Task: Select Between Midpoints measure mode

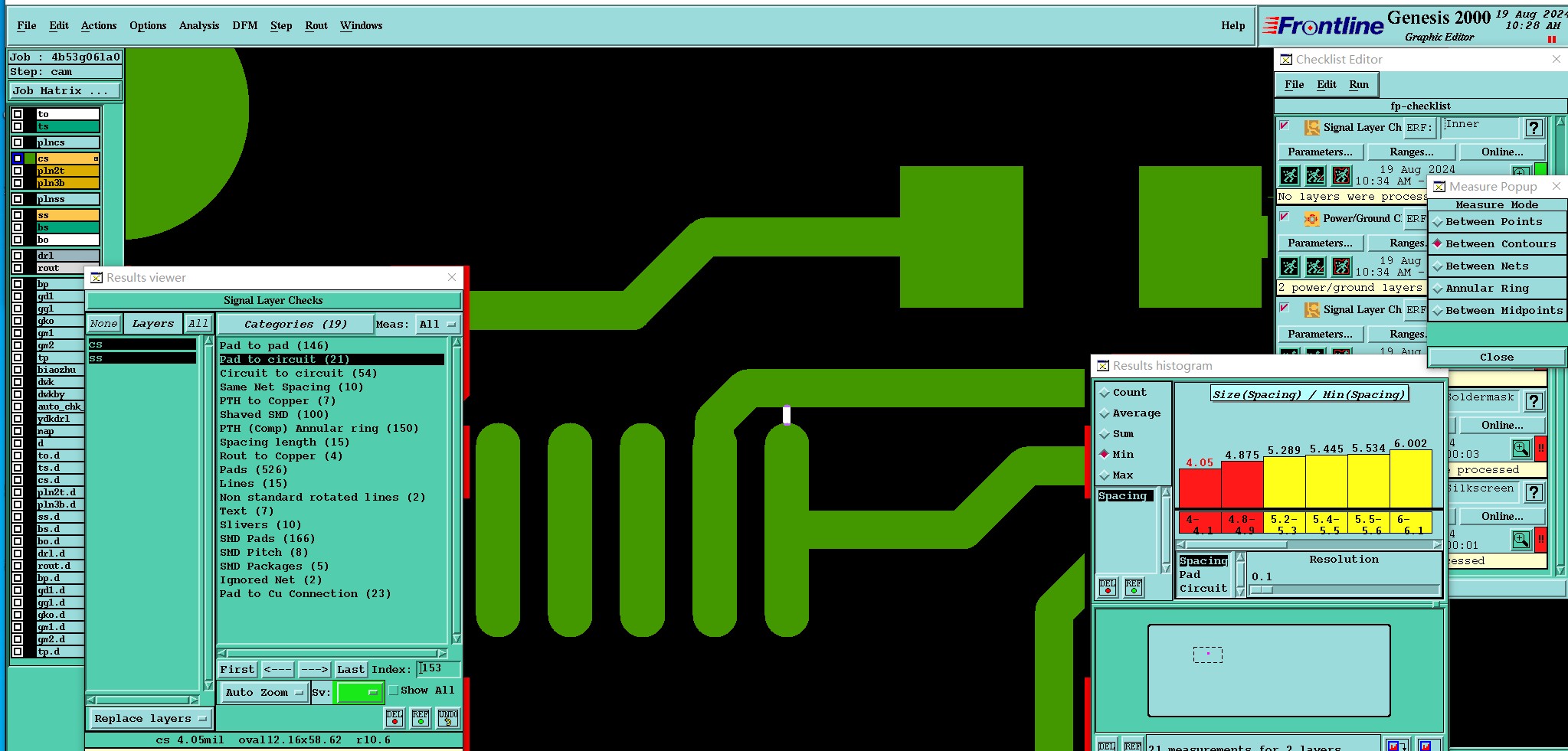Action: pos(1497,311)
